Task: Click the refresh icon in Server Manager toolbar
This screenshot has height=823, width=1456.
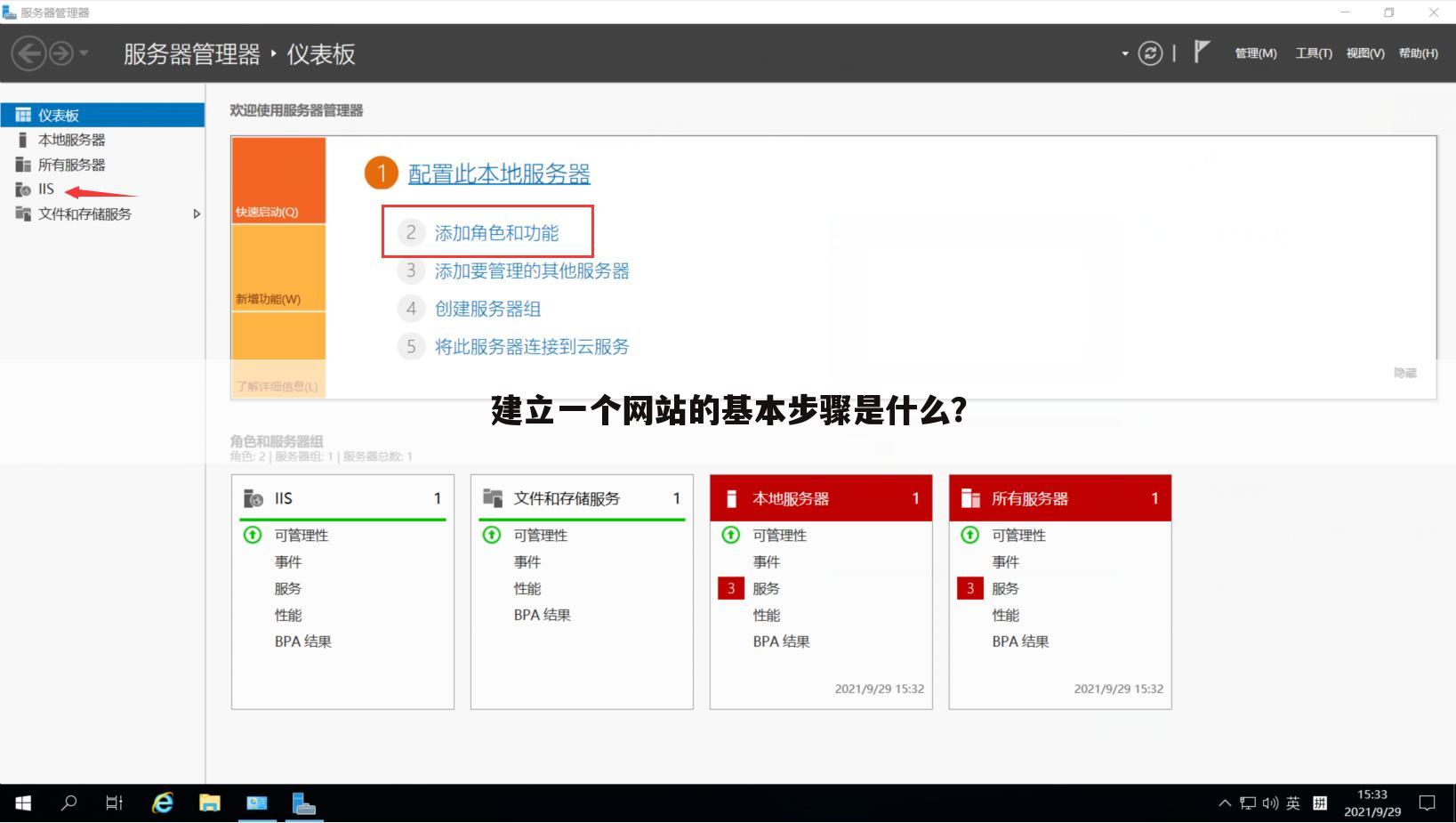Action: click(1150, 53)
